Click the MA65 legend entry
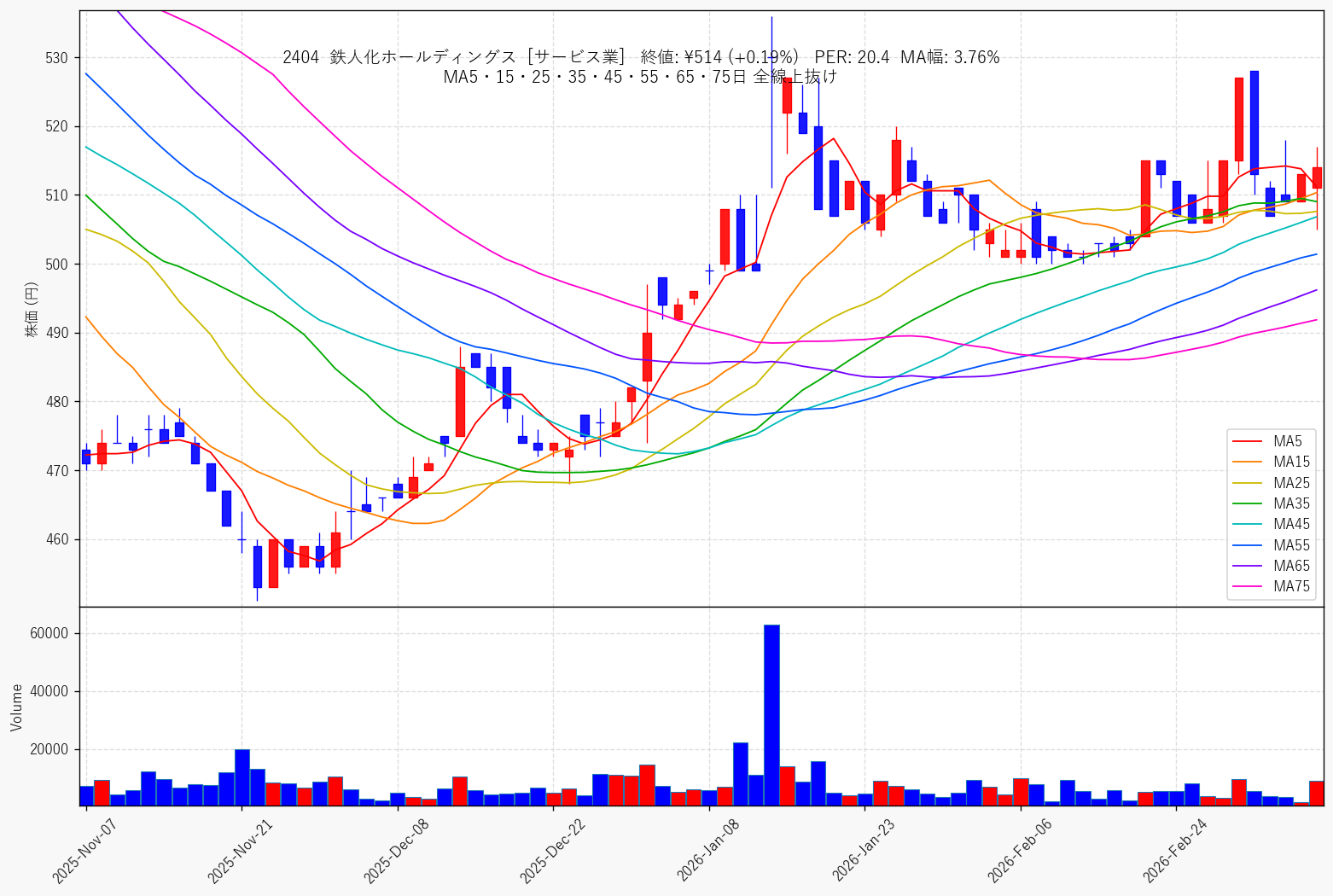The image size is (1333, 896). tap(1272, 566)
